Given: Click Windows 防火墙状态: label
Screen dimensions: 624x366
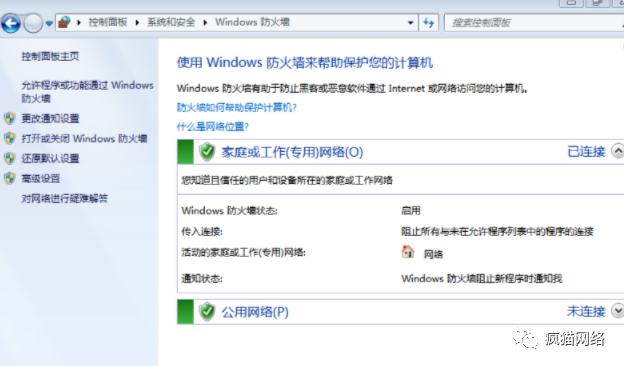Looking at the screenshot, I should (230, 210).
